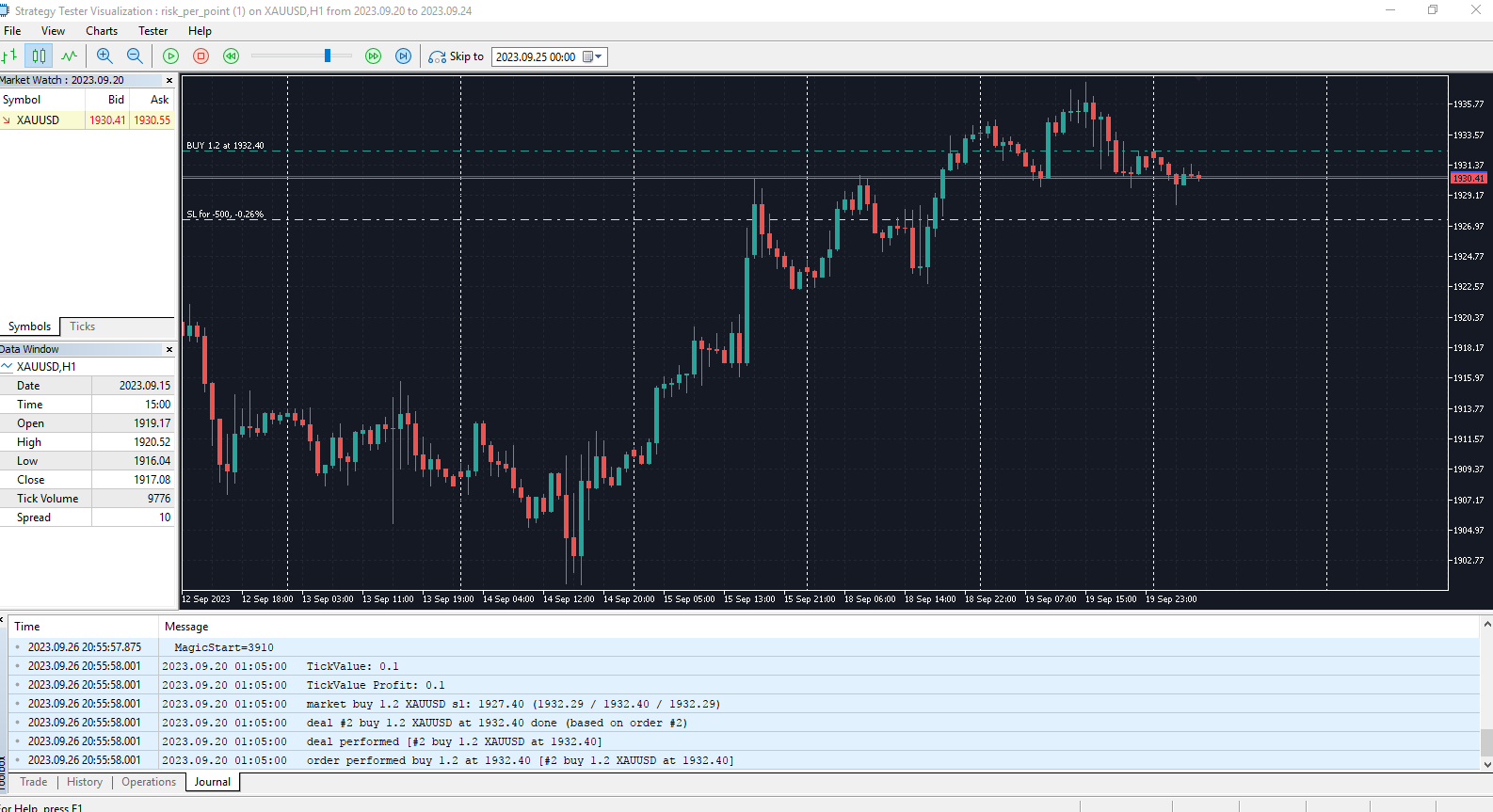Stop the test with red stop button
Screen dimensions: 1493x812
[201, 56]
